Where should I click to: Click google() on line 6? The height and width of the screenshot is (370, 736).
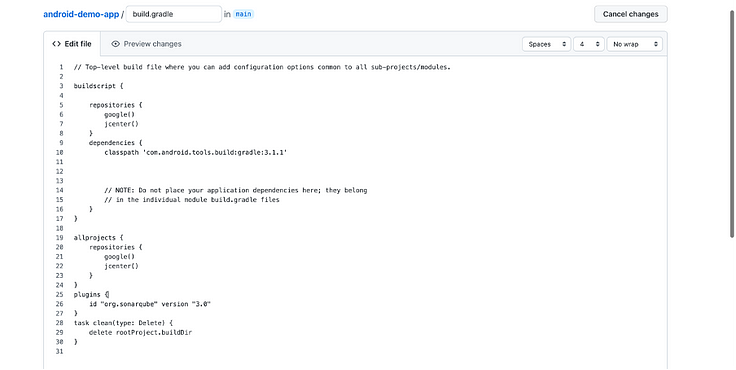(119, 114)
